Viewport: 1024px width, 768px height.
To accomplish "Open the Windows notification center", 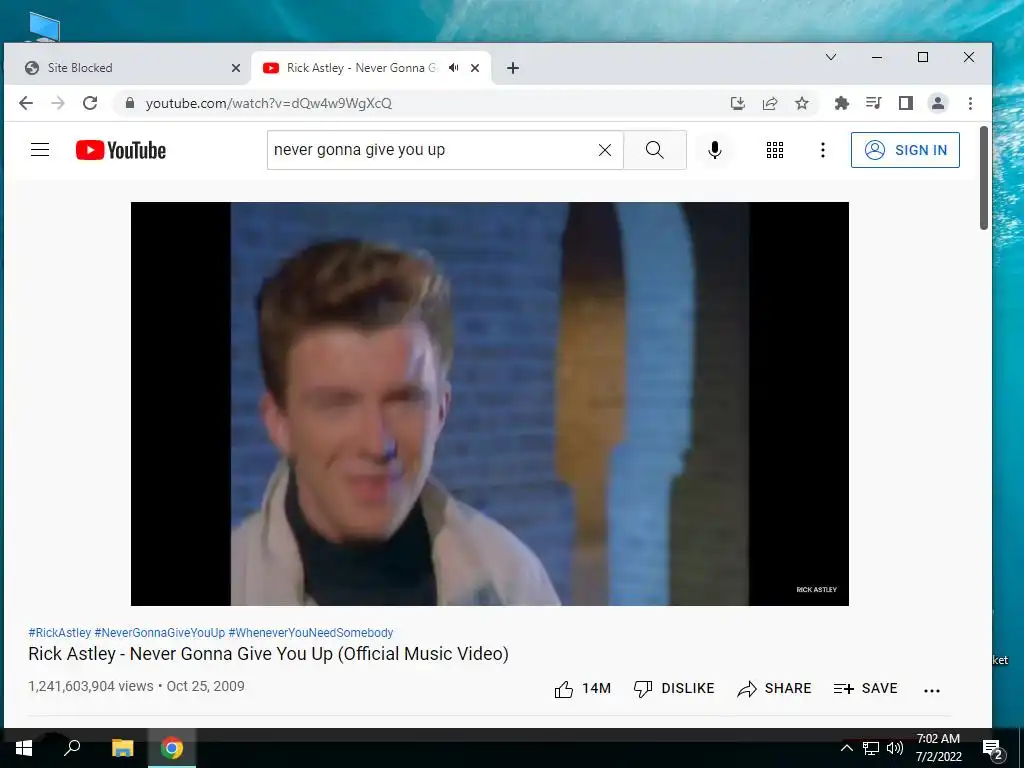I will (x=992, y=748).
